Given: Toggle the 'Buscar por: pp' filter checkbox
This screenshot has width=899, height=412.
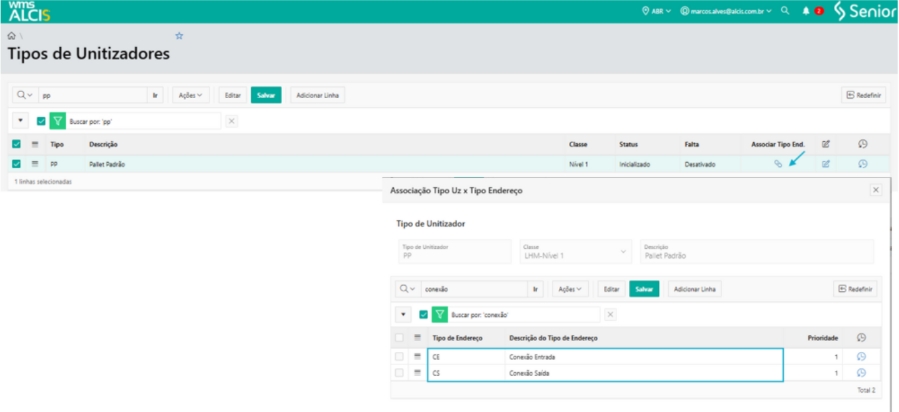Looking at the screenshot, I should coord(41,121).
